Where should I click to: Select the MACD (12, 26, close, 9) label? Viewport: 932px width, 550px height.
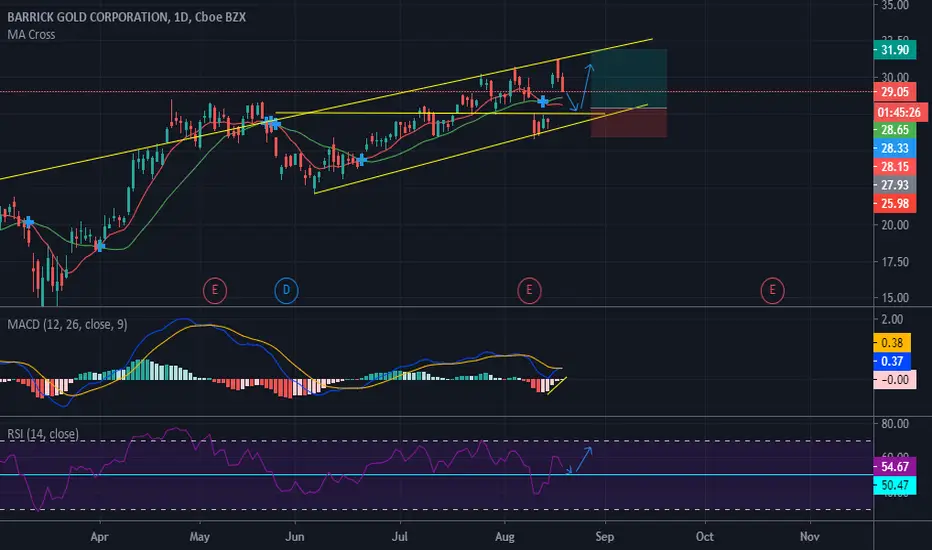[x=67, y=324]
